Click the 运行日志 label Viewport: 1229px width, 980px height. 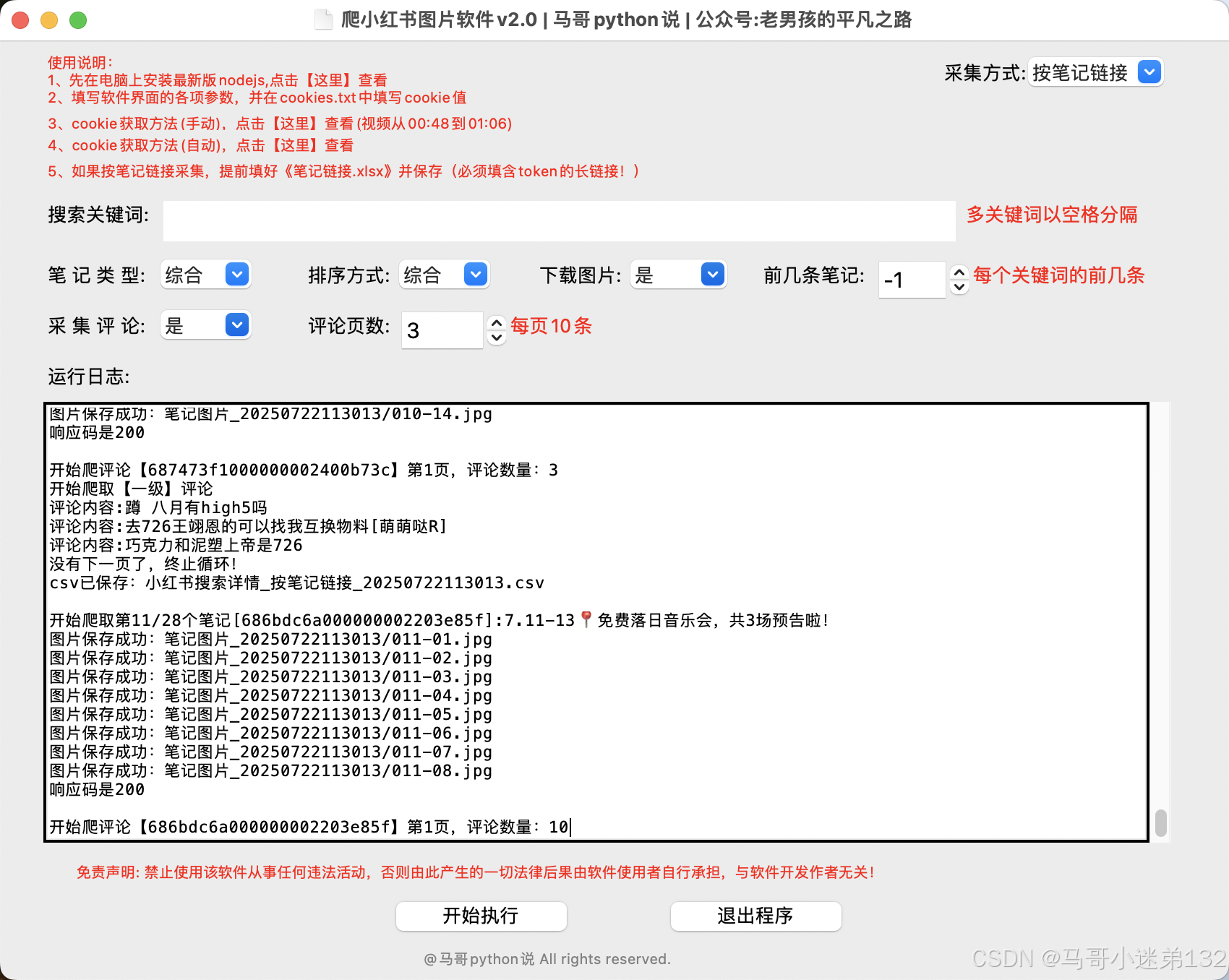[x=89, y=377]
